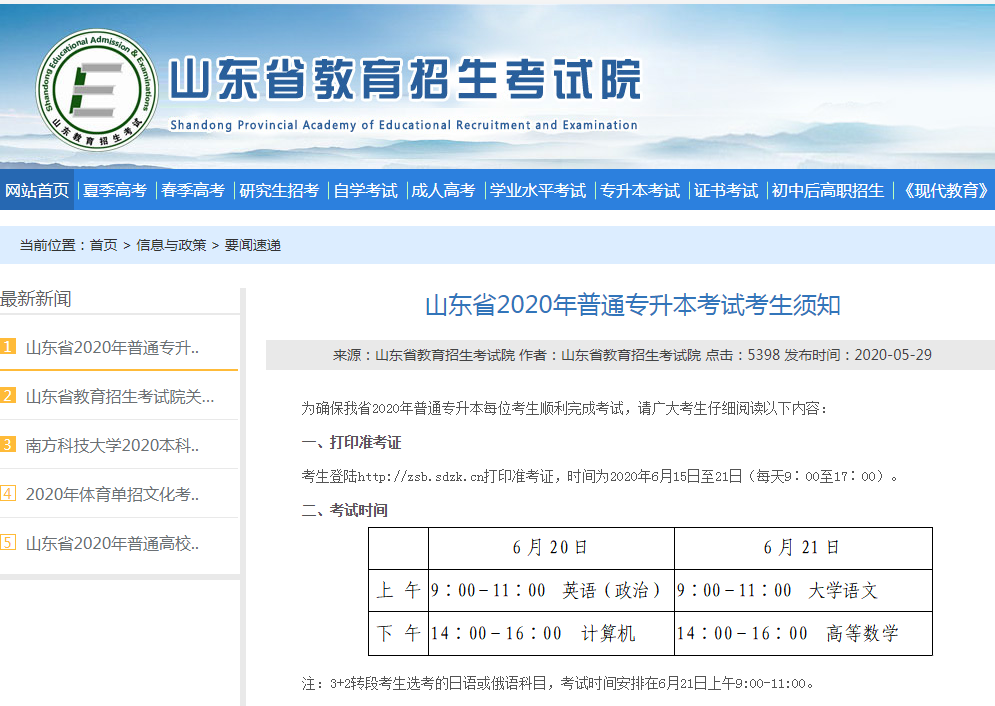Click the 下午 row label in table
Viewport: 995px width, 706px height.
[x=399, y=633]
